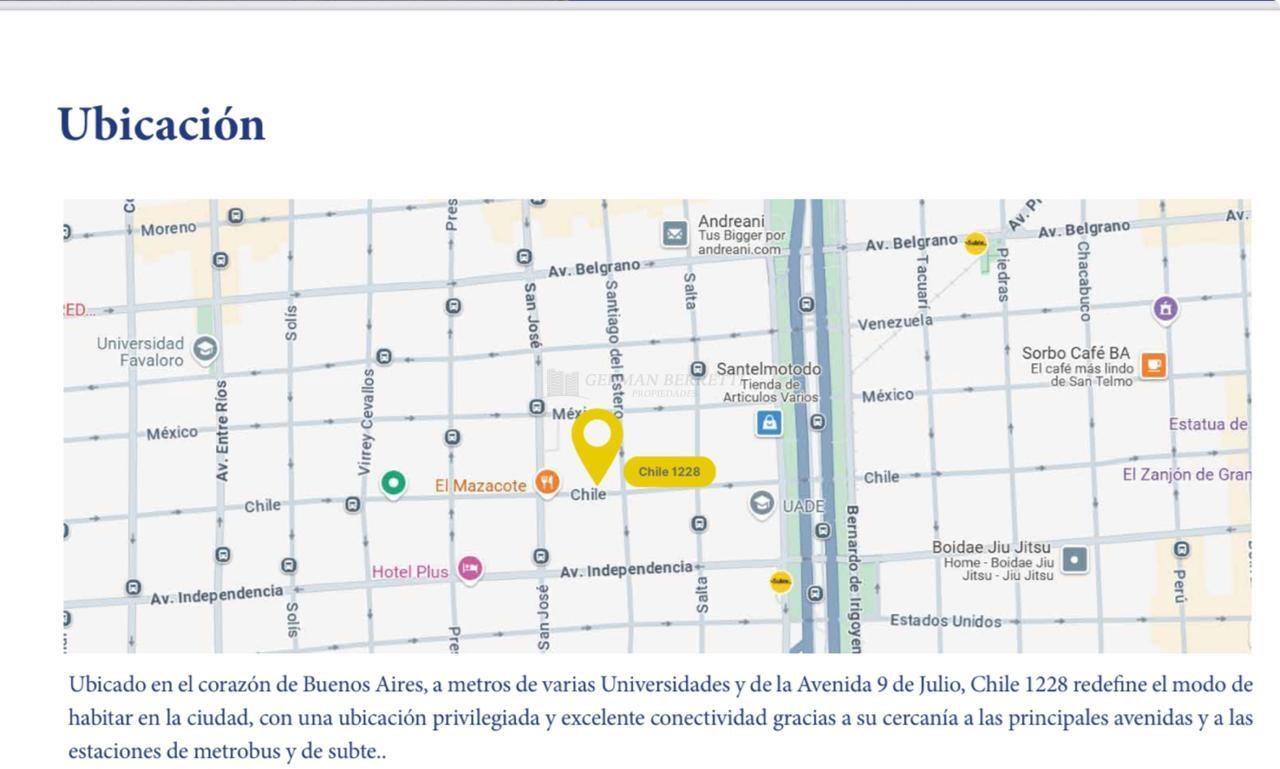Viewport: 1280px width, 769px height.
Task: Click the location description paragraph below the map
Action: [x=660, y=717]
